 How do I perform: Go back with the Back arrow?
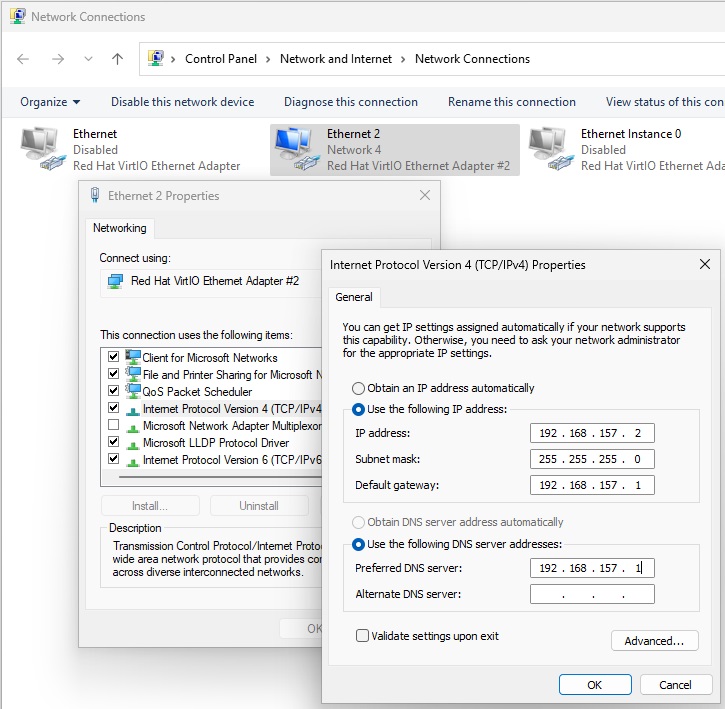[23, 59]
